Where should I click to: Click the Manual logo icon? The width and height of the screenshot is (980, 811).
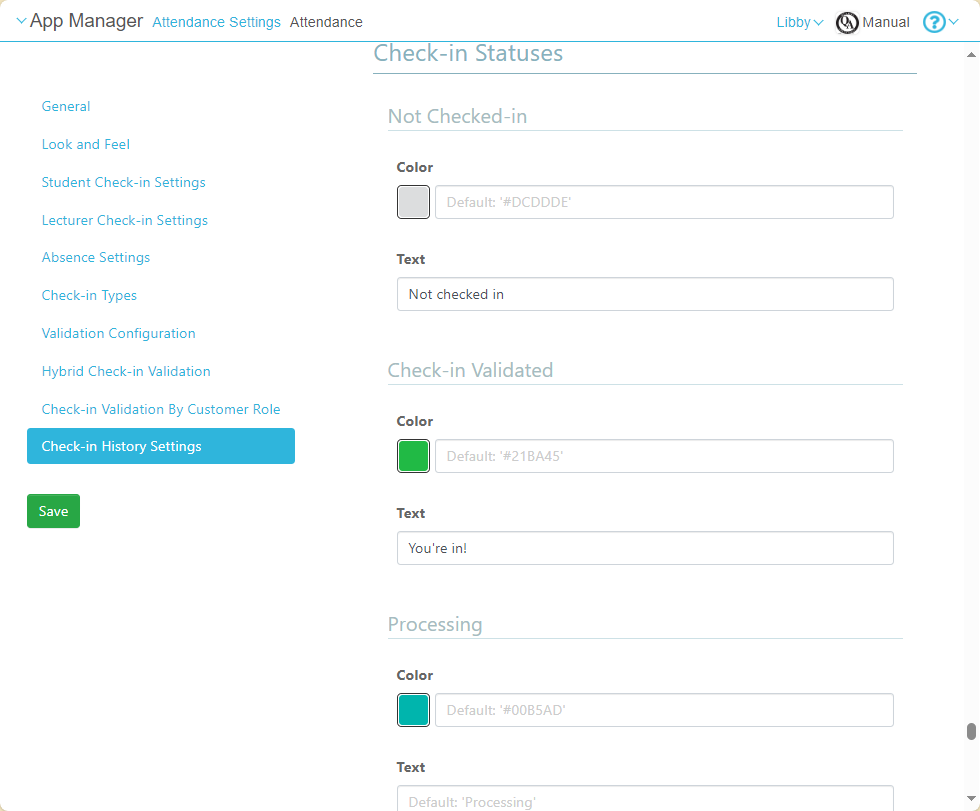[847, 23]
